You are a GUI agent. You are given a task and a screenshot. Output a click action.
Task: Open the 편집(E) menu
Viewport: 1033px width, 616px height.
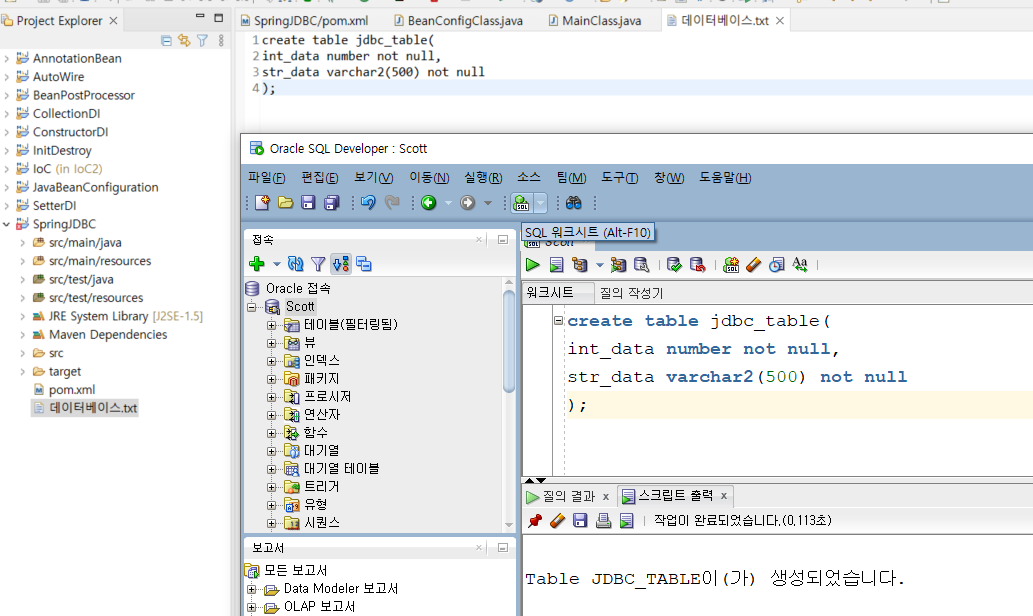[x=320, y=177]
